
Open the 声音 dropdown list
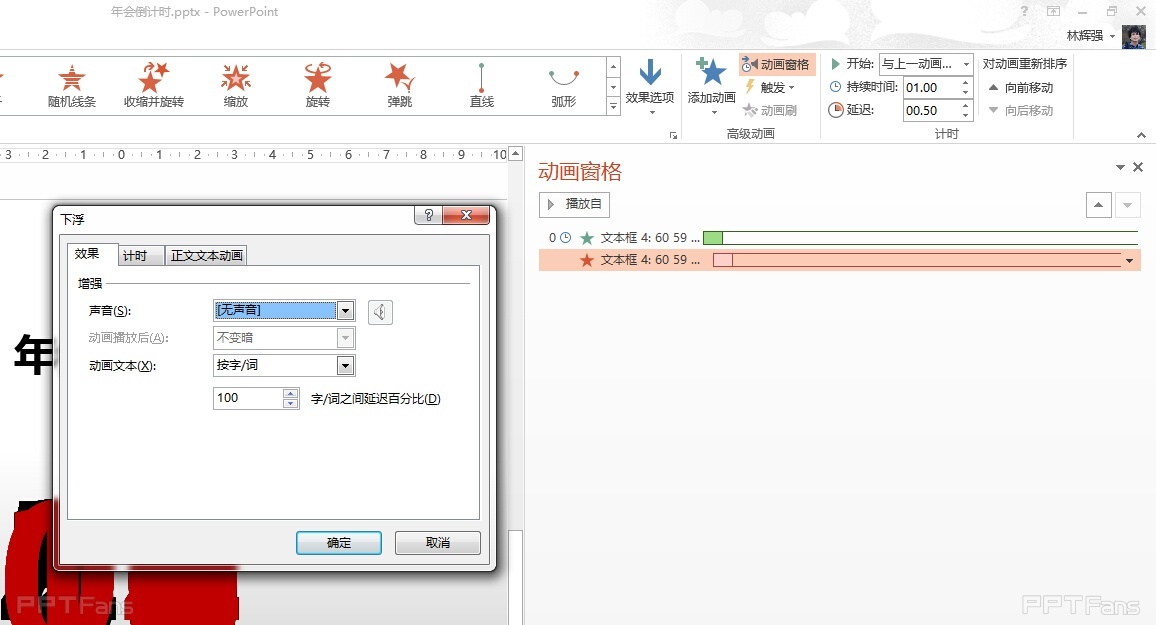click(345, 311)
